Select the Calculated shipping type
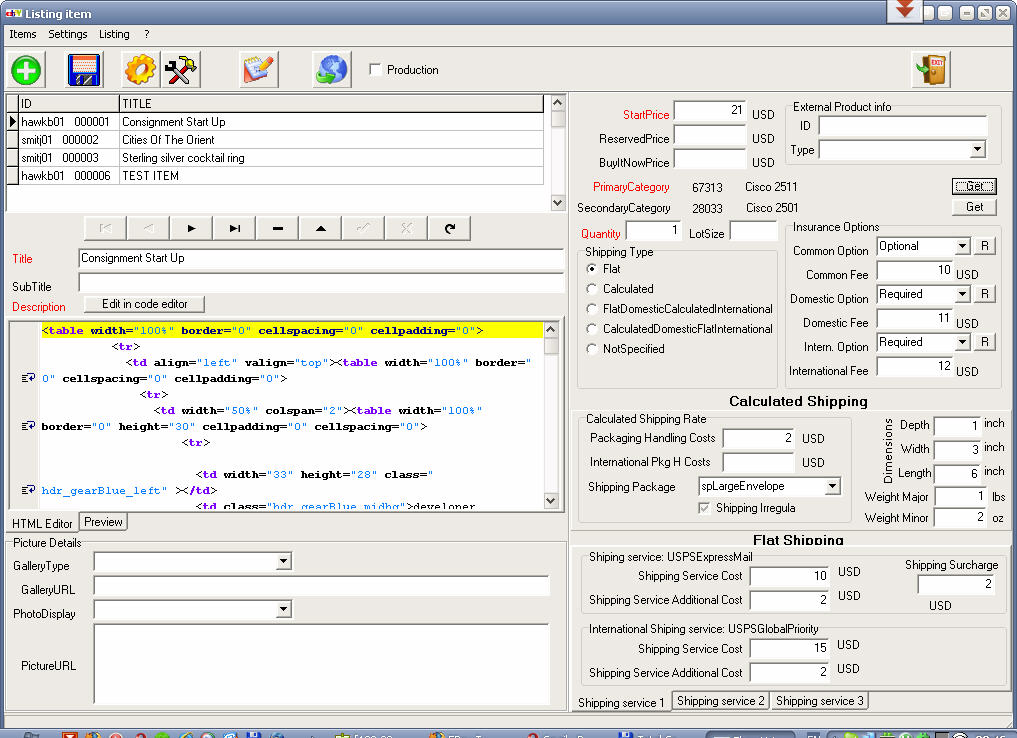This screenshot has width=1017, height=738. (x=592, y=289)
